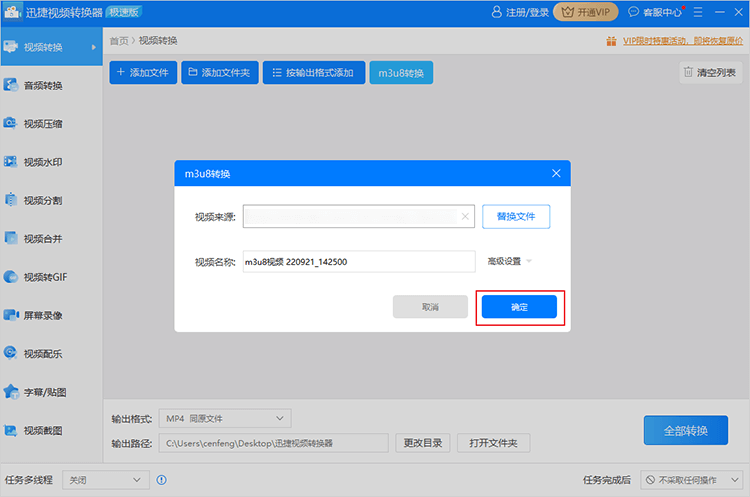Click the 视频名称 text field
The image size is (750, 497).
358,262
